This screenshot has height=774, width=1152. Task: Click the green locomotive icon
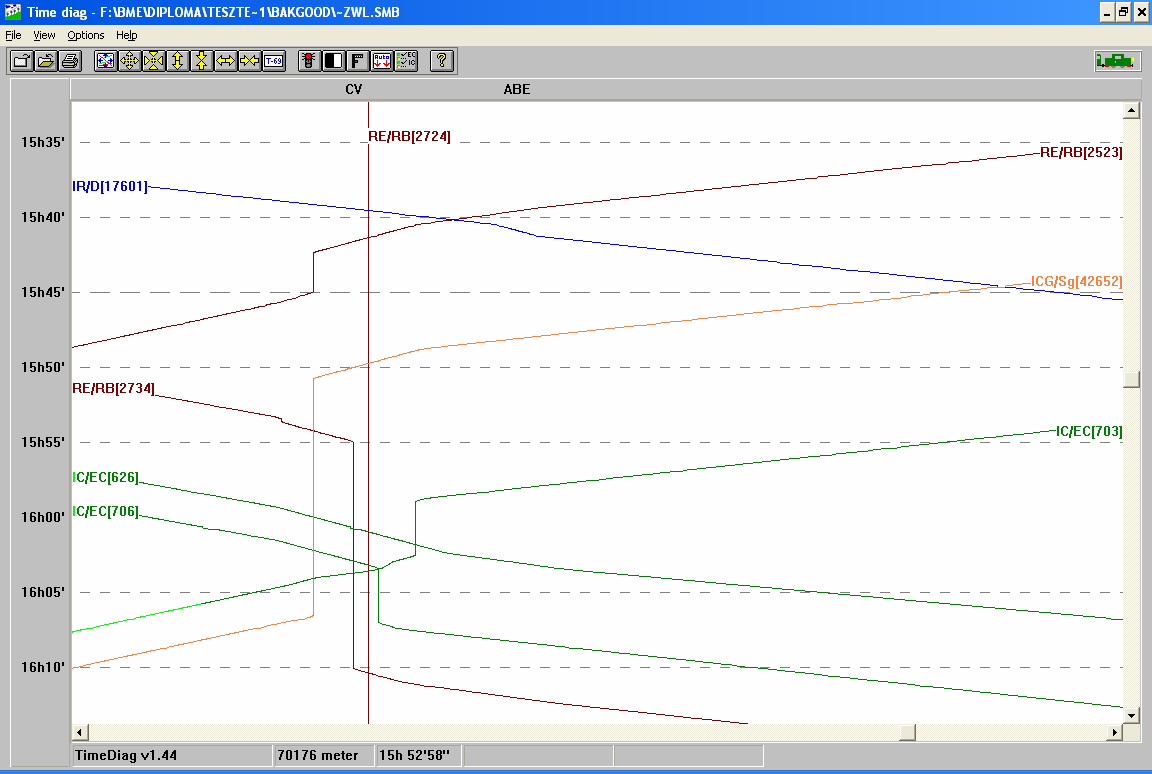(x=1116, y=61)
